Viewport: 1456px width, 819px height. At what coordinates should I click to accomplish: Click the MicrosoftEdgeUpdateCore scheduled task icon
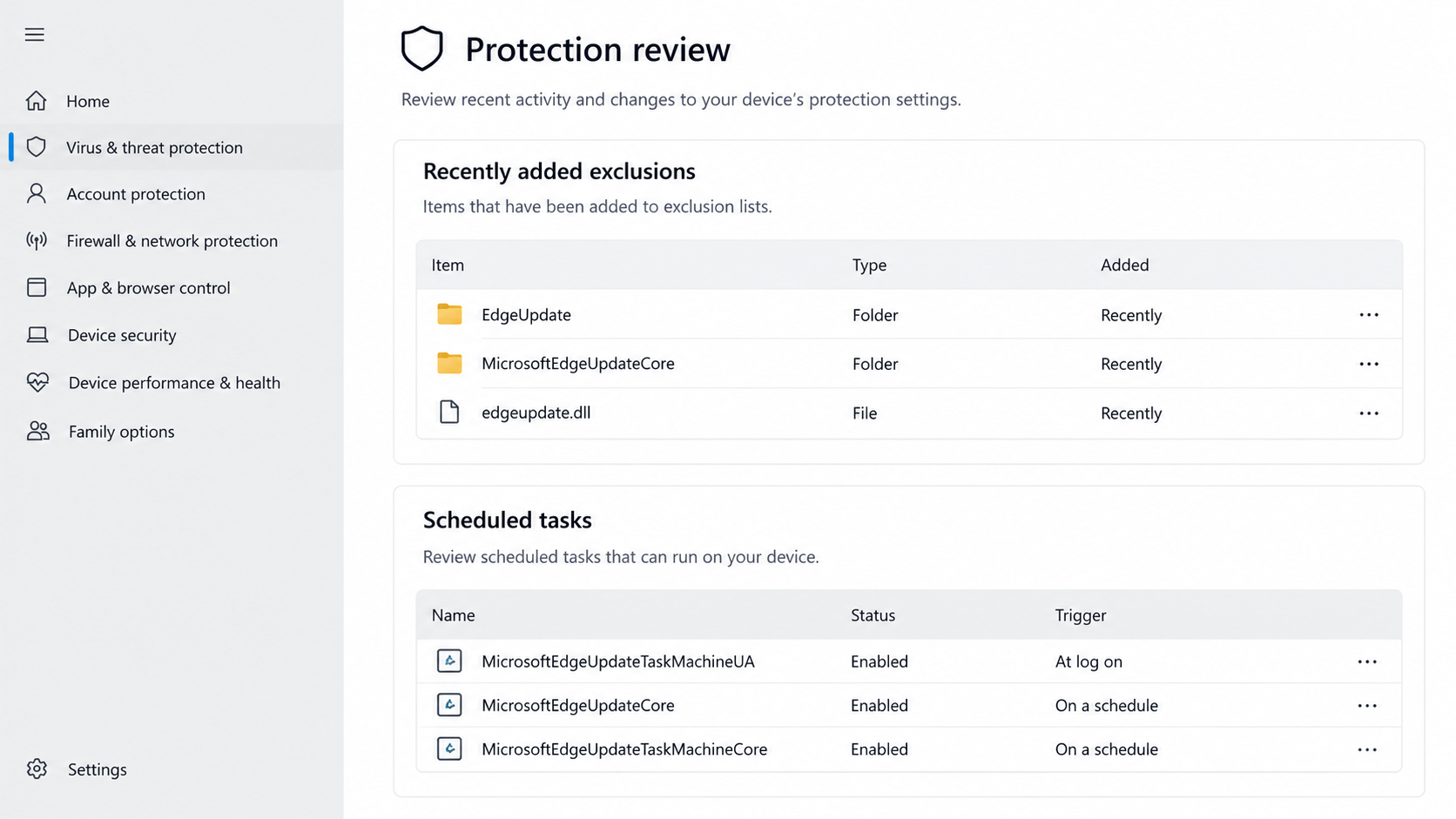point(449,704)
